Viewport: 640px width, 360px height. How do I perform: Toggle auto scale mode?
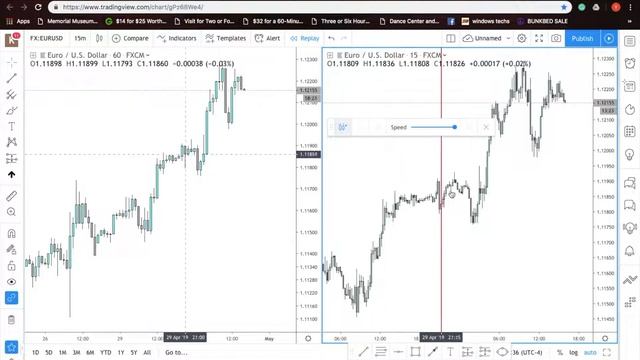tap(590, 352)
